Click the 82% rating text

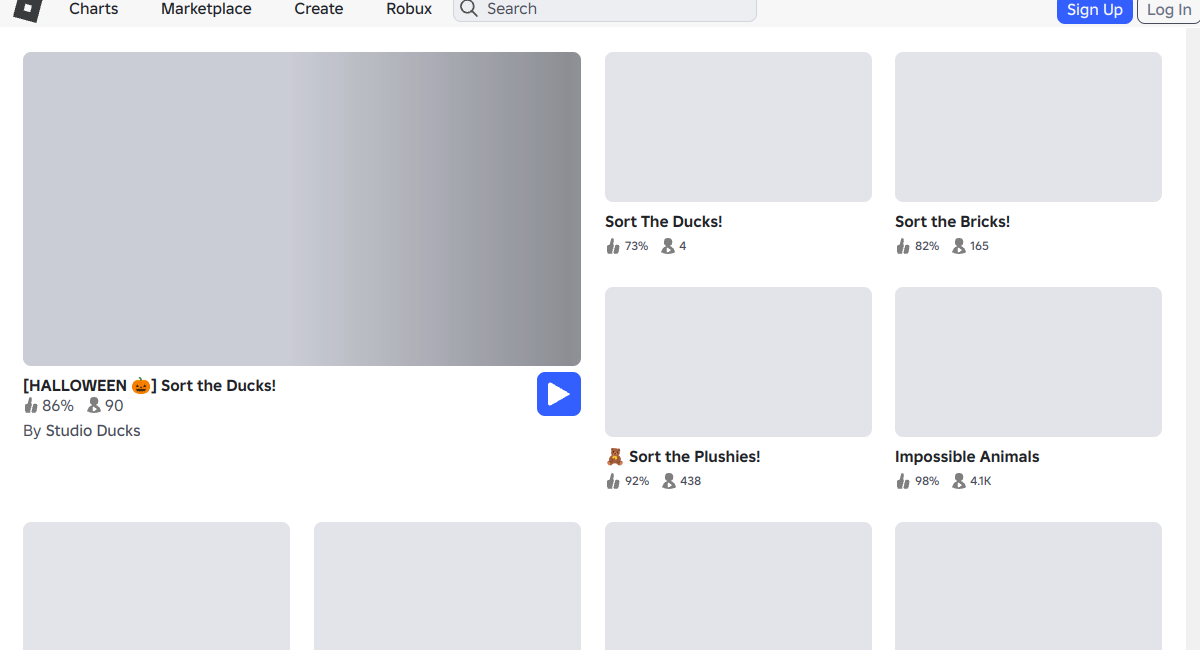[927, 246]
